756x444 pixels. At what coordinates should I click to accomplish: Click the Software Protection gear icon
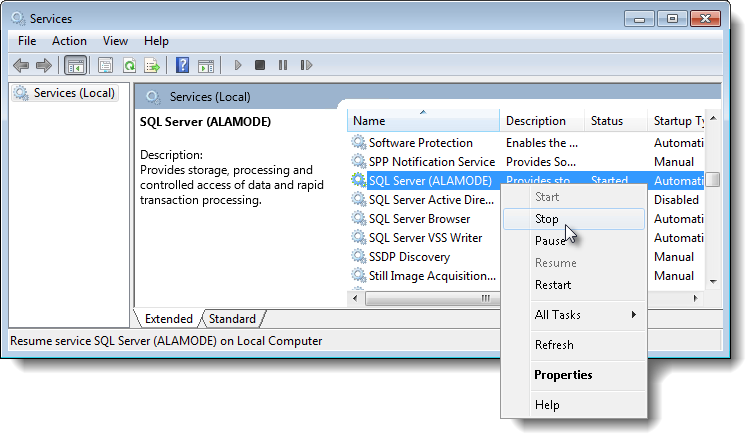pos(358,142)
